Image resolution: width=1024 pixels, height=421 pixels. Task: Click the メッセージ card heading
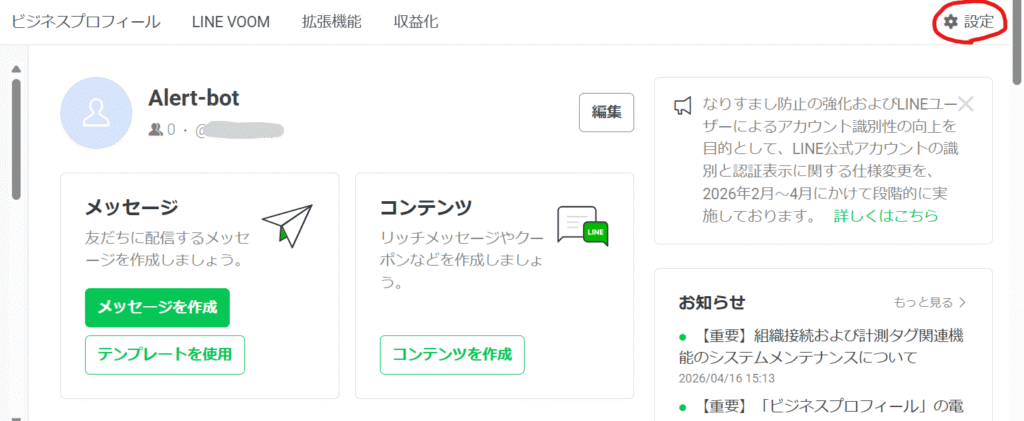click(131, 208)
